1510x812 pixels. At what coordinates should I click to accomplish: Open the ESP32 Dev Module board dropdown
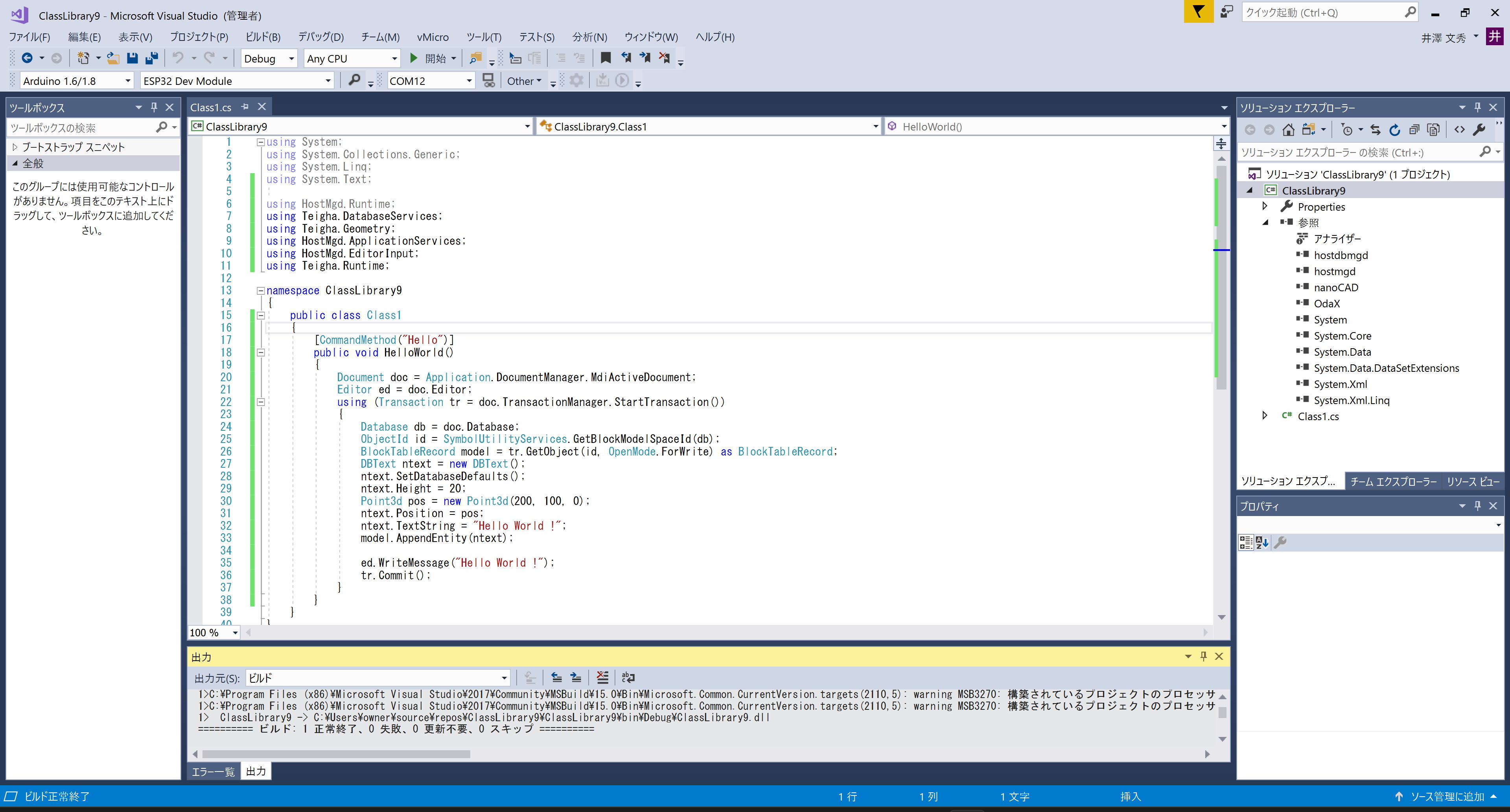tap(237, 81)
